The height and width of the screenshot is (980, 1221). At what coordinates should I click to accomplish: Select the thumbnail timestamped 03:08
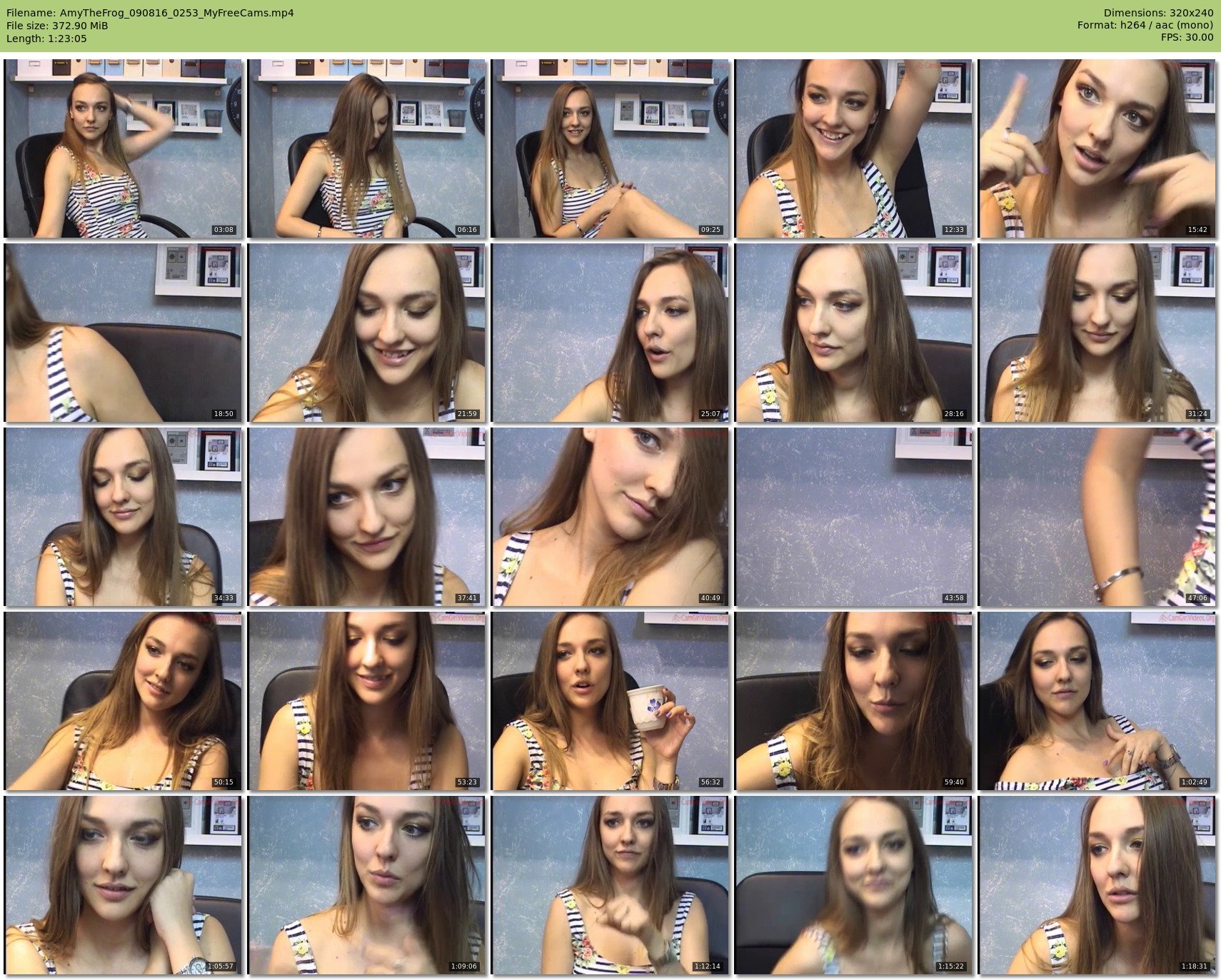coord(123,148)
